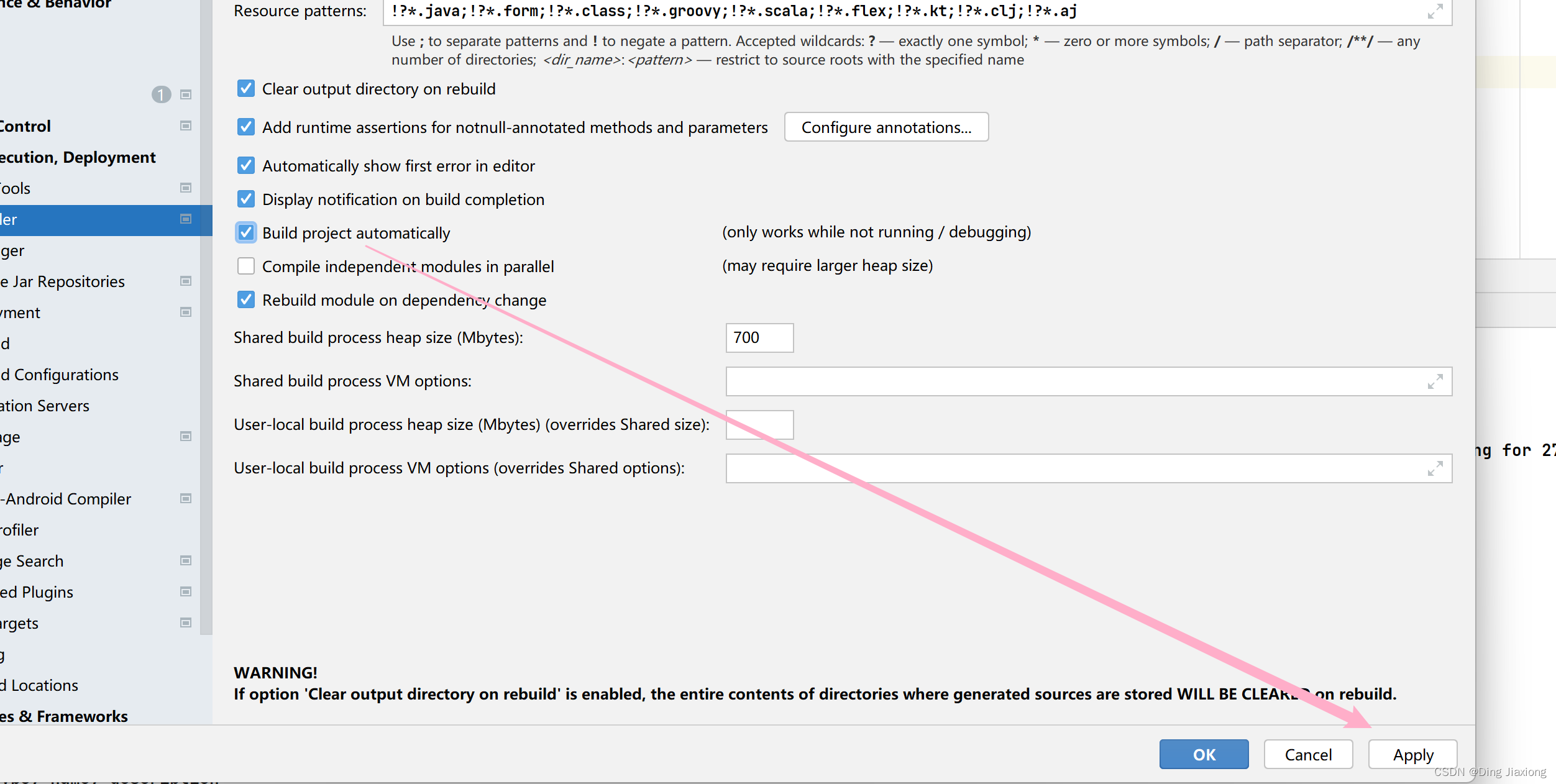Toggle Build project automatically checkbox

tap(246, 233)
